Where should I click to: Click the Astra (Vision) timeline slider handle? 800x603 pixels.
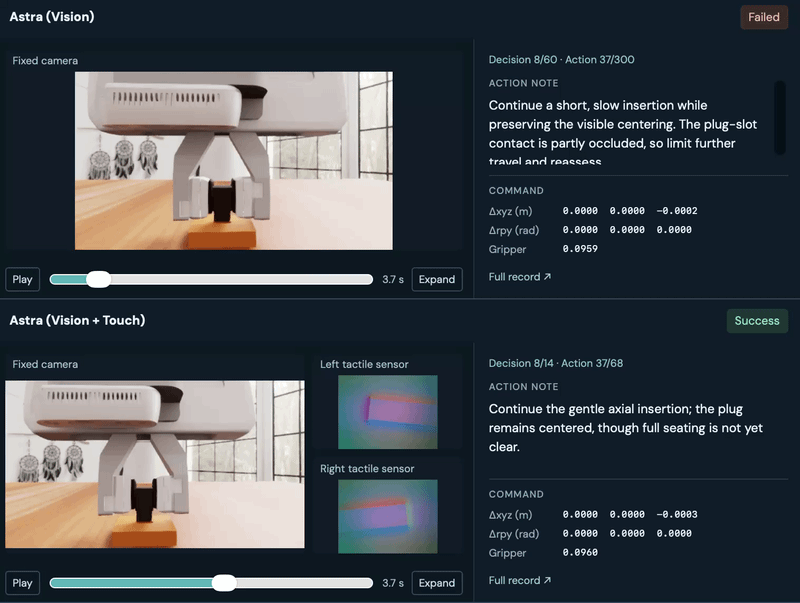98,280
